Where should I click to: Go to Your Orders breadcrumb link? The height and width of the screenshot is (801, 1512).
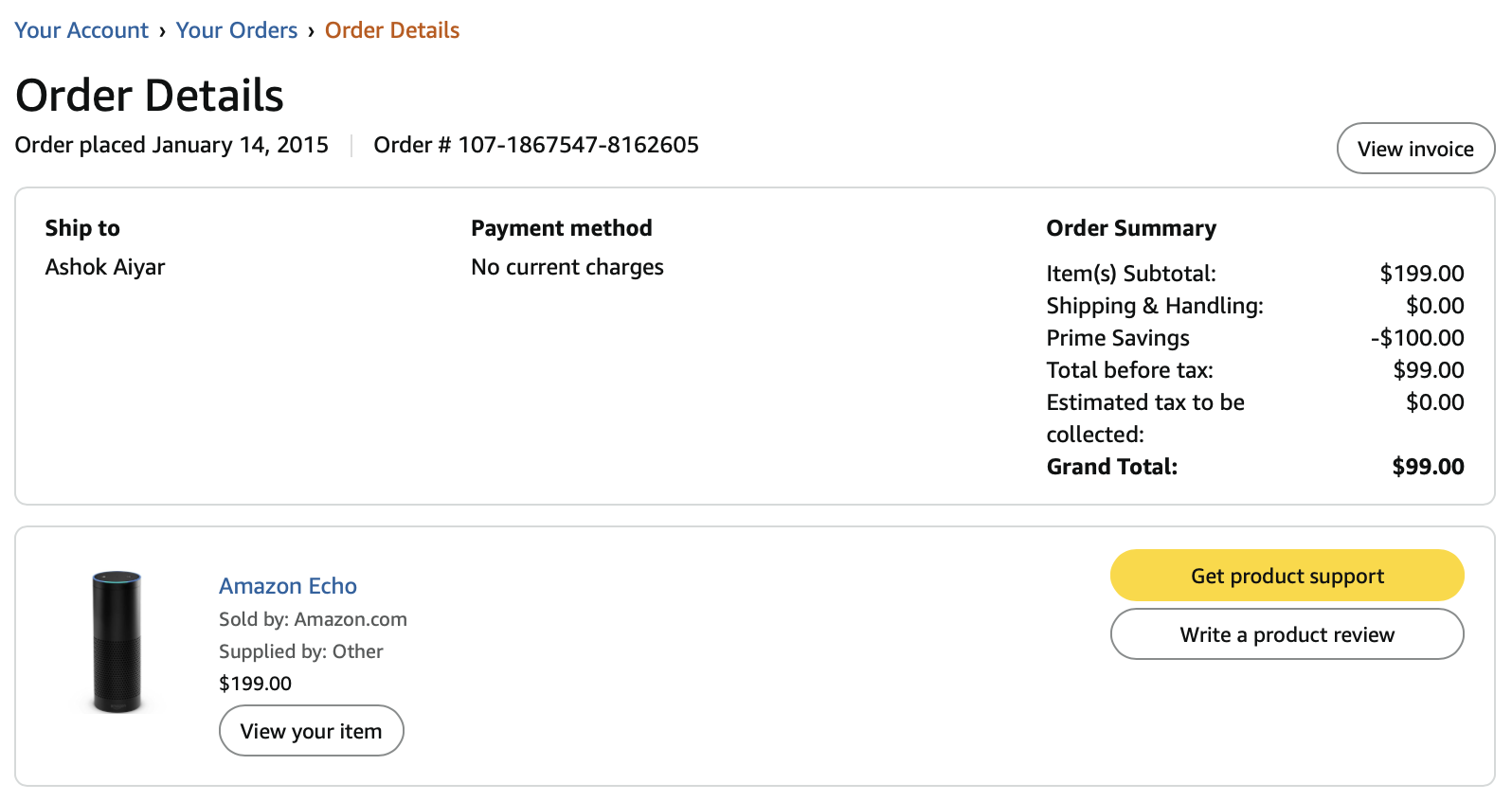[237, 30]
